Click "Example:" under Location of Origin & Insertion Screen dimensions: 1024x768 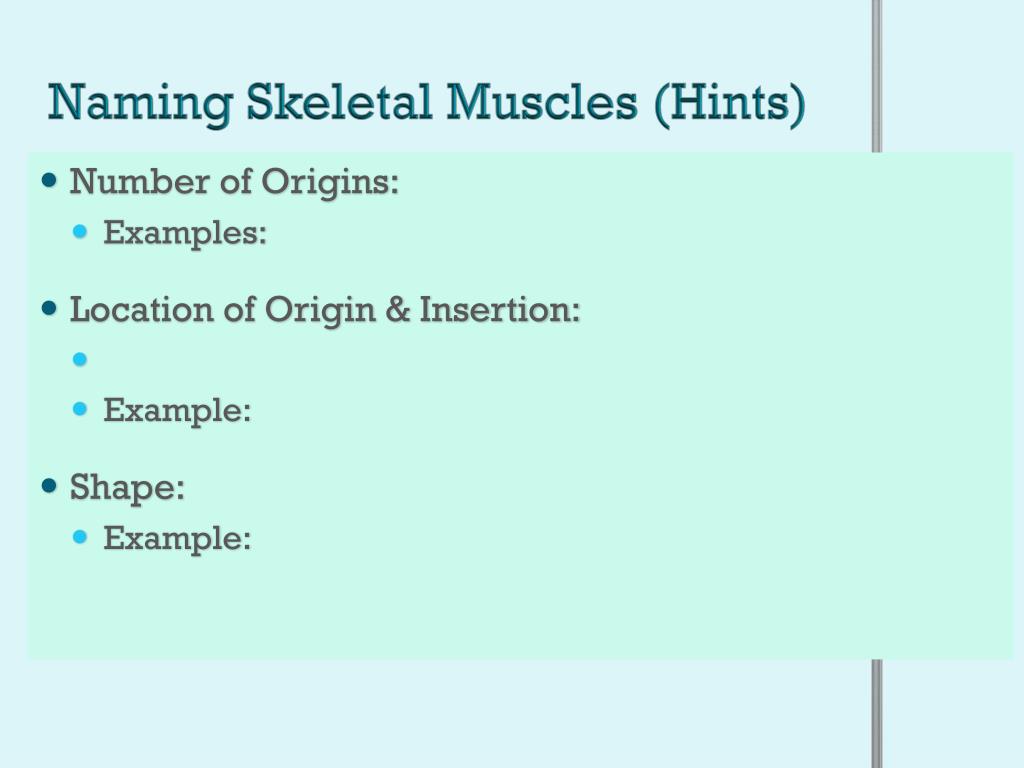[177, 411]
